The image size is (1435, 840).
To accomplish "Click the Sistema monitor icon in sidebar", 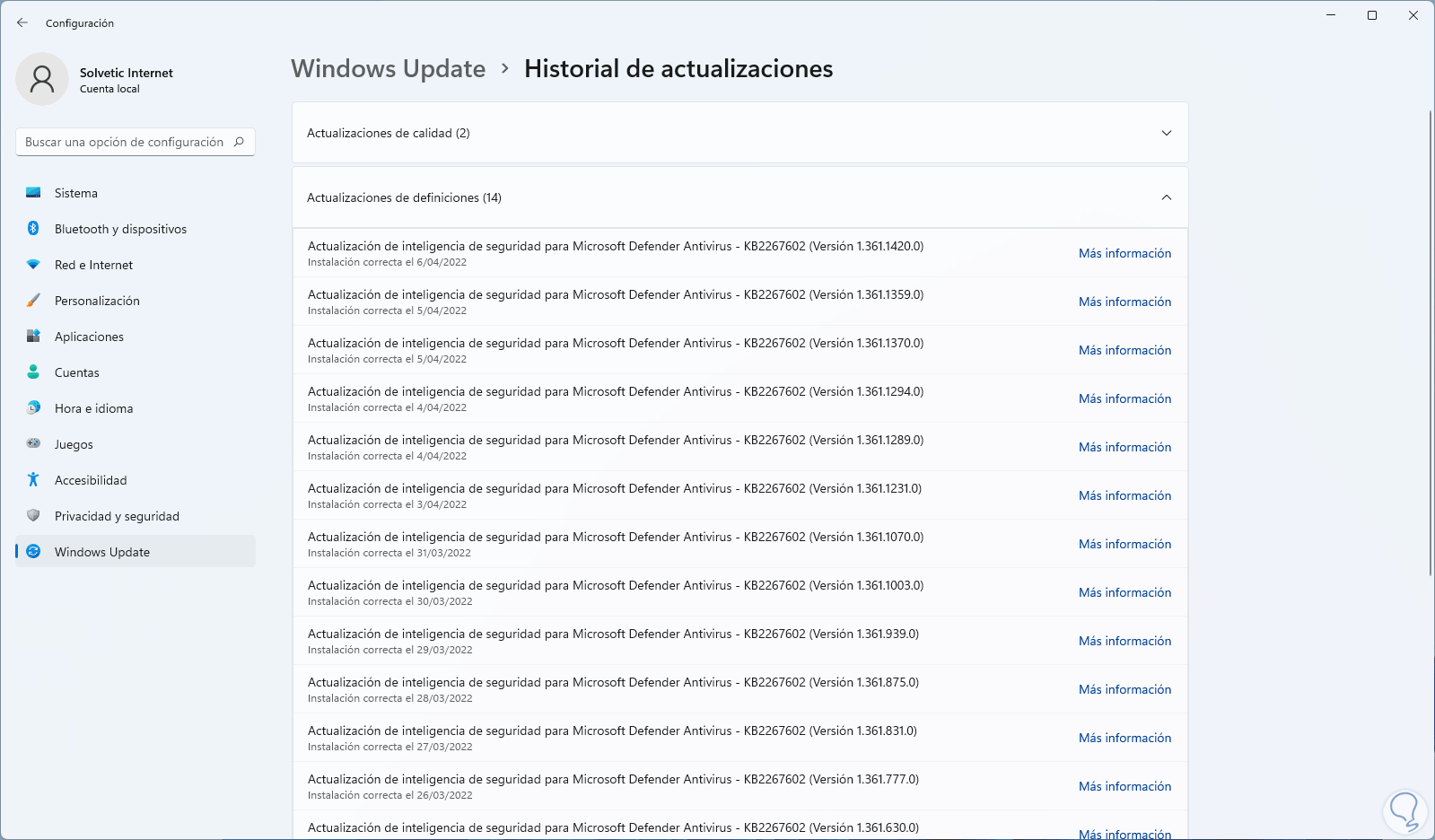I will (x=33, y=193).
